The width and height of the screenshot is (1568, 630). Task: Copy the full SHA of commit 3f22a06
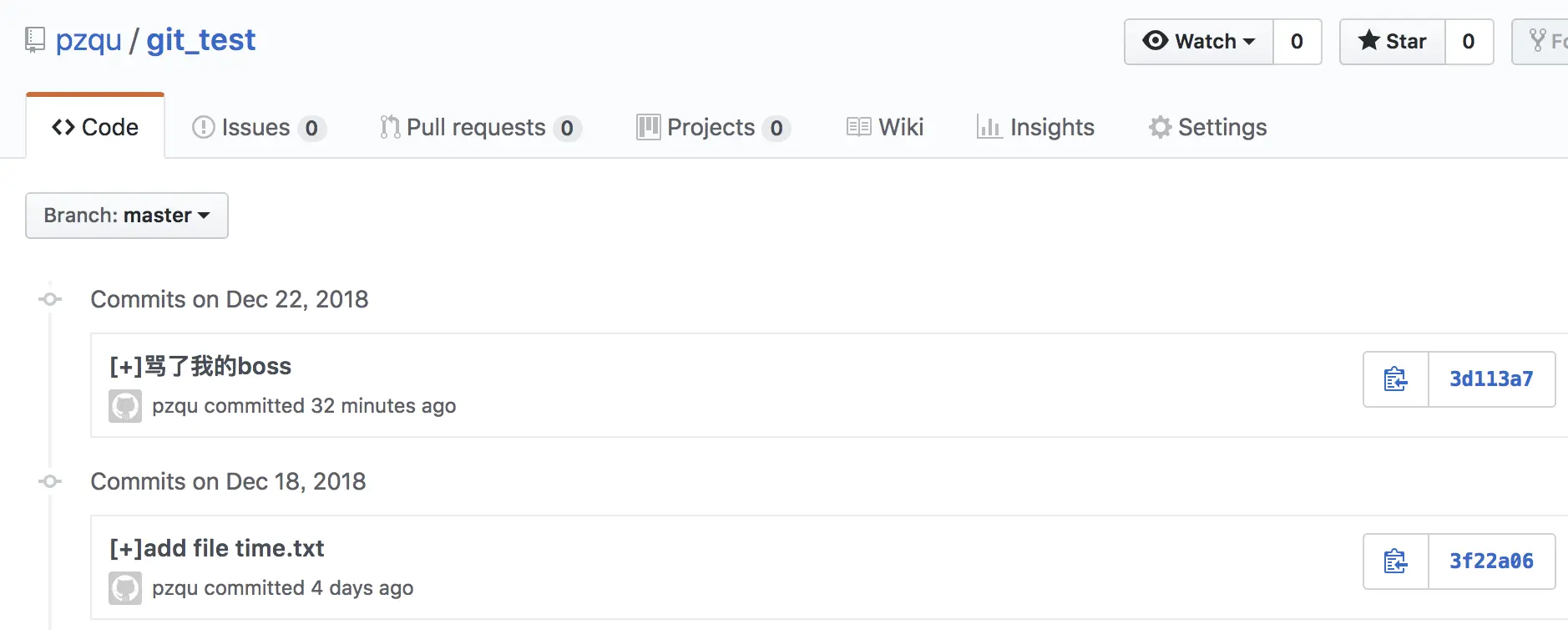tap(1395, 561)
